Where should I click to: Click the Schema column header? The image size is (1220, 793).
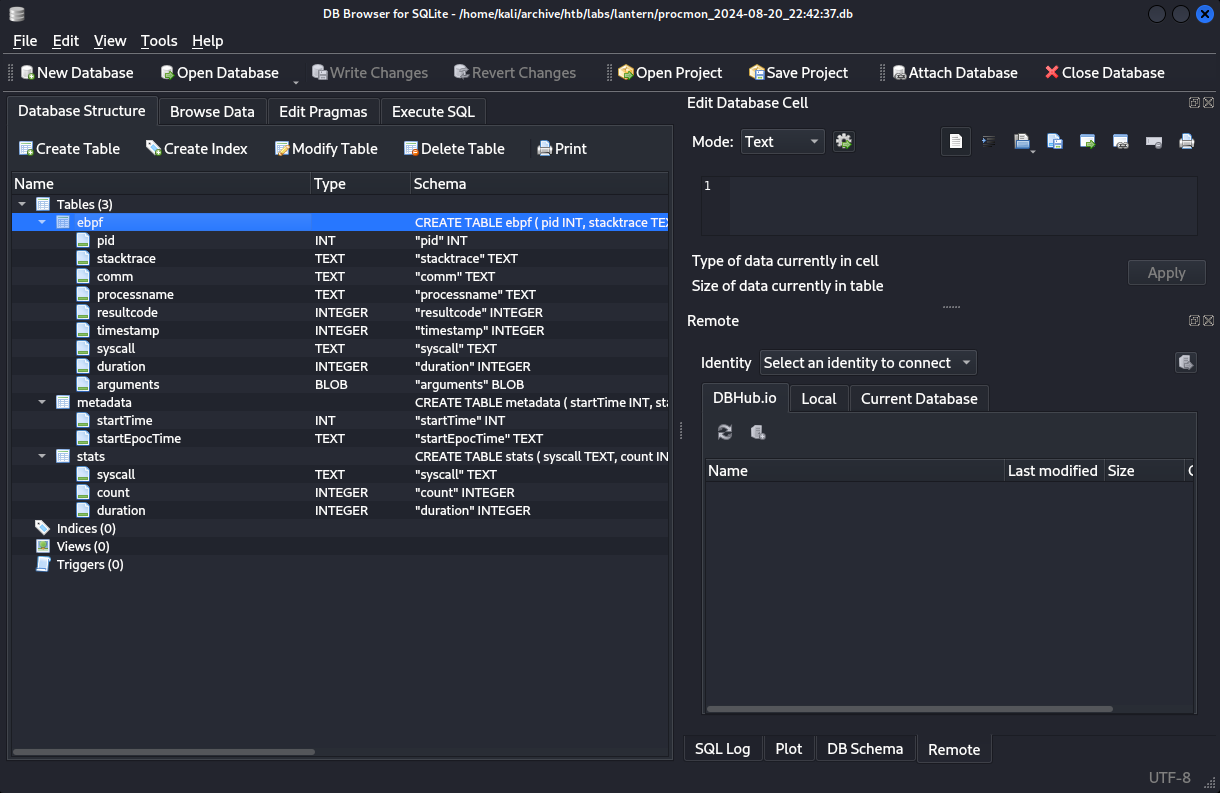click(x=539, y=184)
